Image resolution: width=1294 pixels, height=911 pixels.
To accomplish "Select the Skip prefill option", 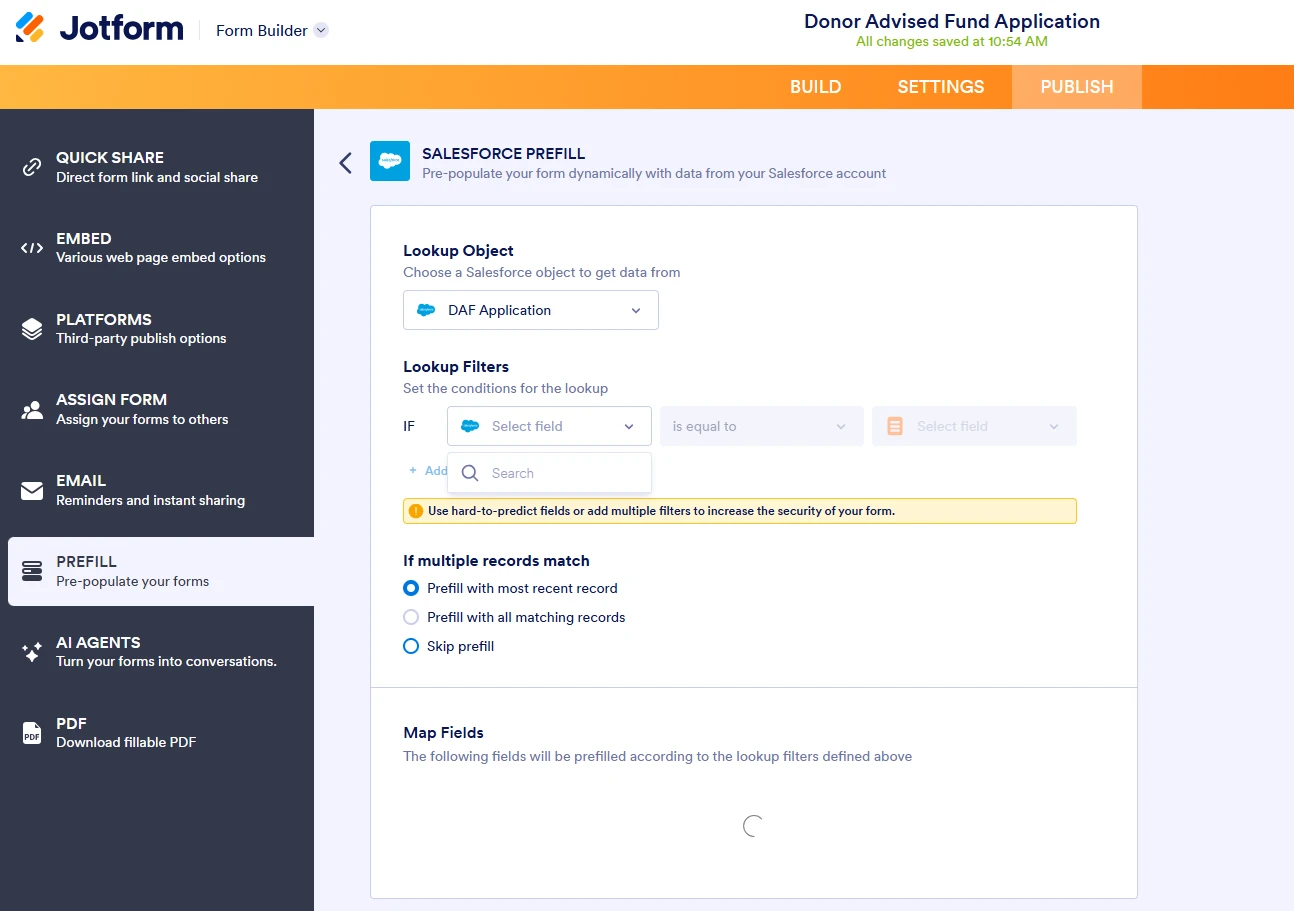I will click(x=411, y=646).
